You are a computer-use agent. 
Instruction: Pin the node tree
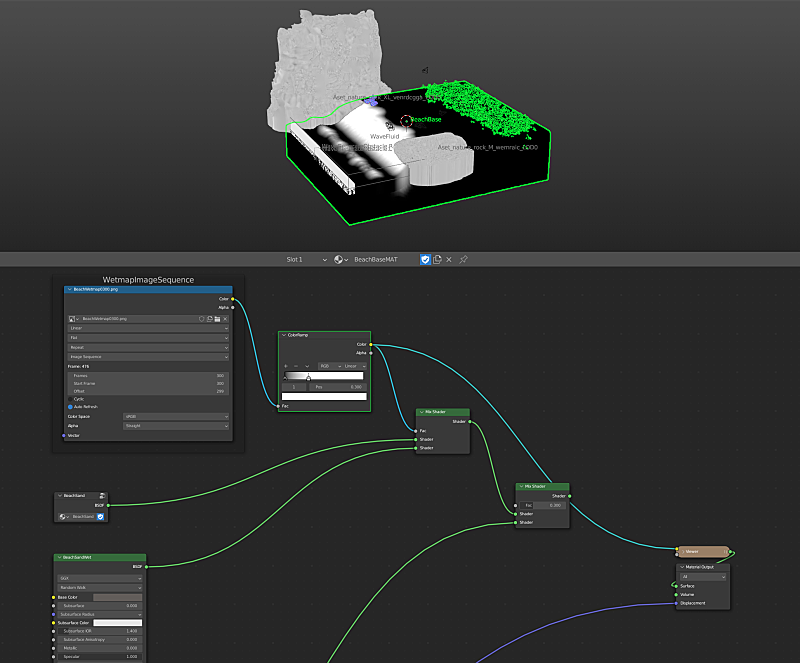463,260
